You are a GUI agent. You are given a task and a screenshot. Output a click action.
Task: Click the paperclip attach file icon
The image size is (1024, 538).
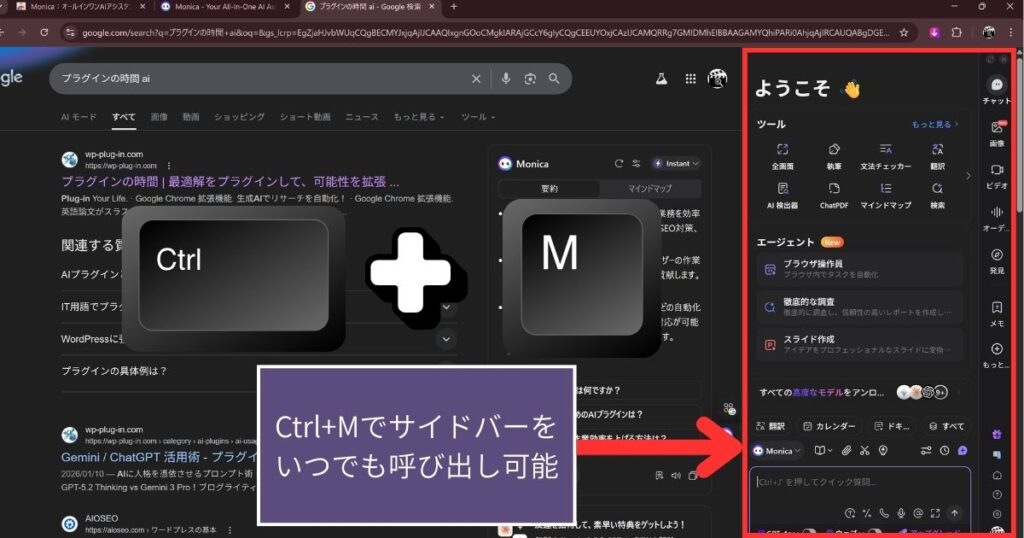click(845, 451)
